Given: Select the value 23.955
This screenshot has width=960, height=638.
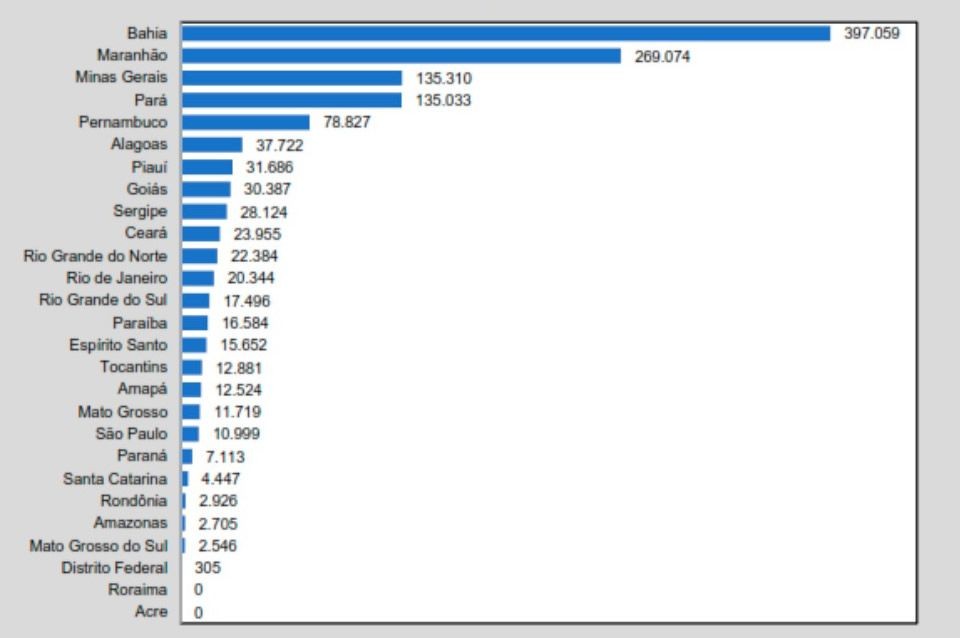Looking at the screenshot, I should pyautogui.click(x=257, y=235).
